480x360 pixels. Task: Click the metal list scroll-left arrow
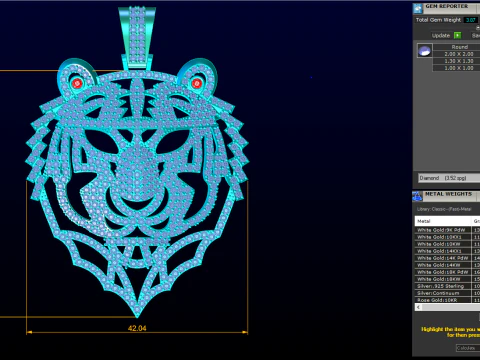pos(418,307)
